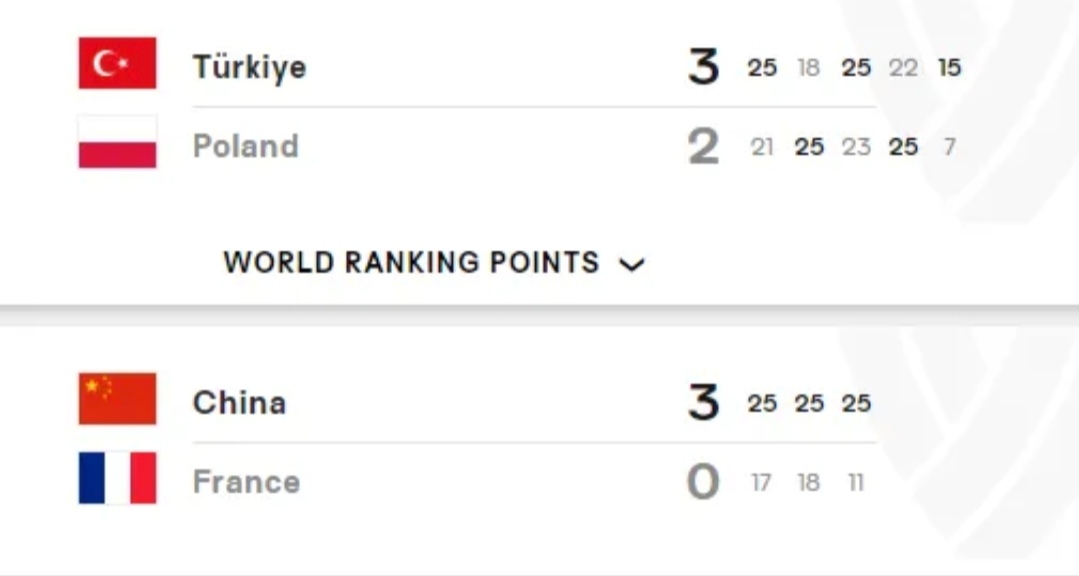Click China's match score of 3
Screen dimensions: 1079x576
point(703,403)
